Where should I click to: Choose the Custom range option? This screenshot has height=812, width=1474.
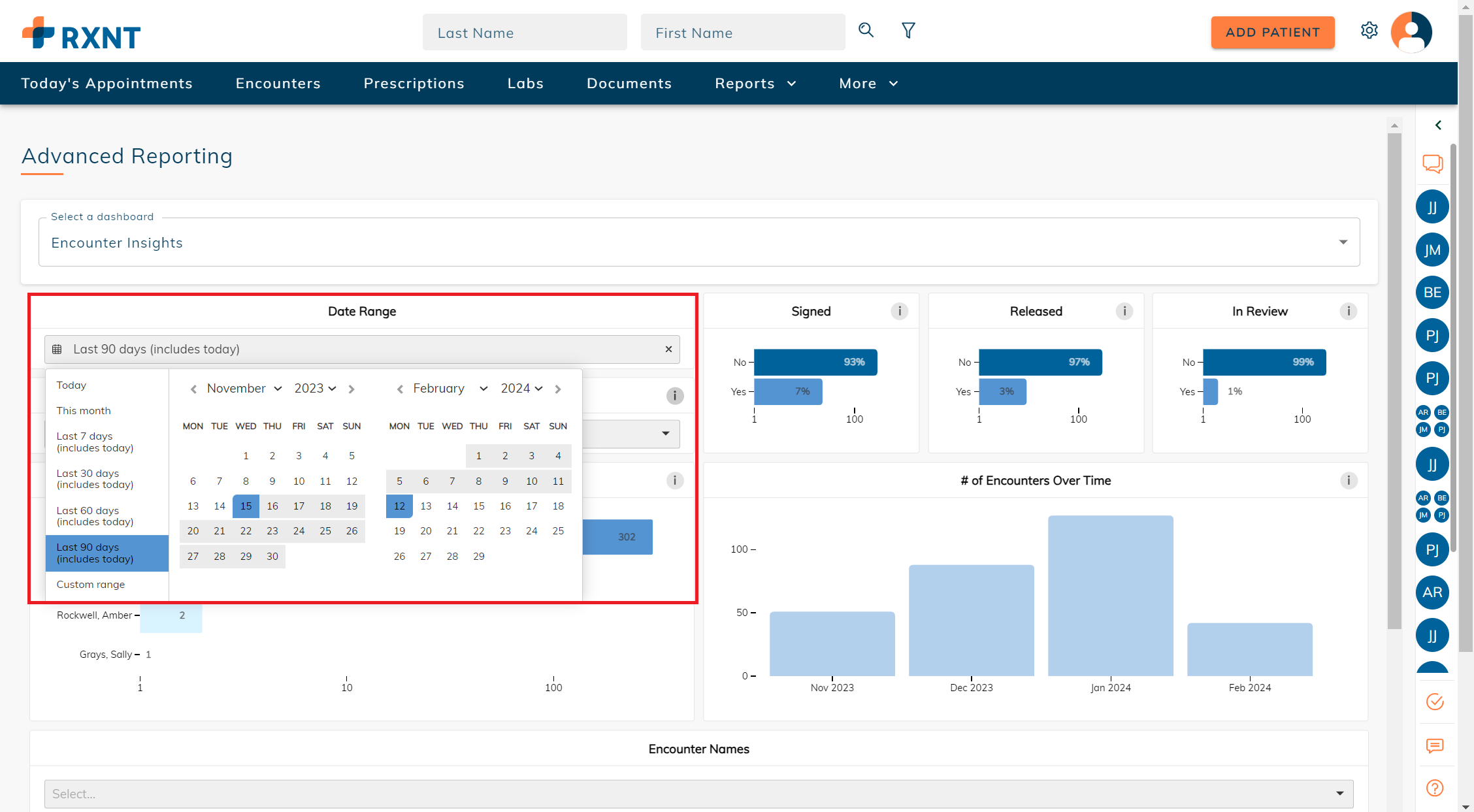point(107,584)
